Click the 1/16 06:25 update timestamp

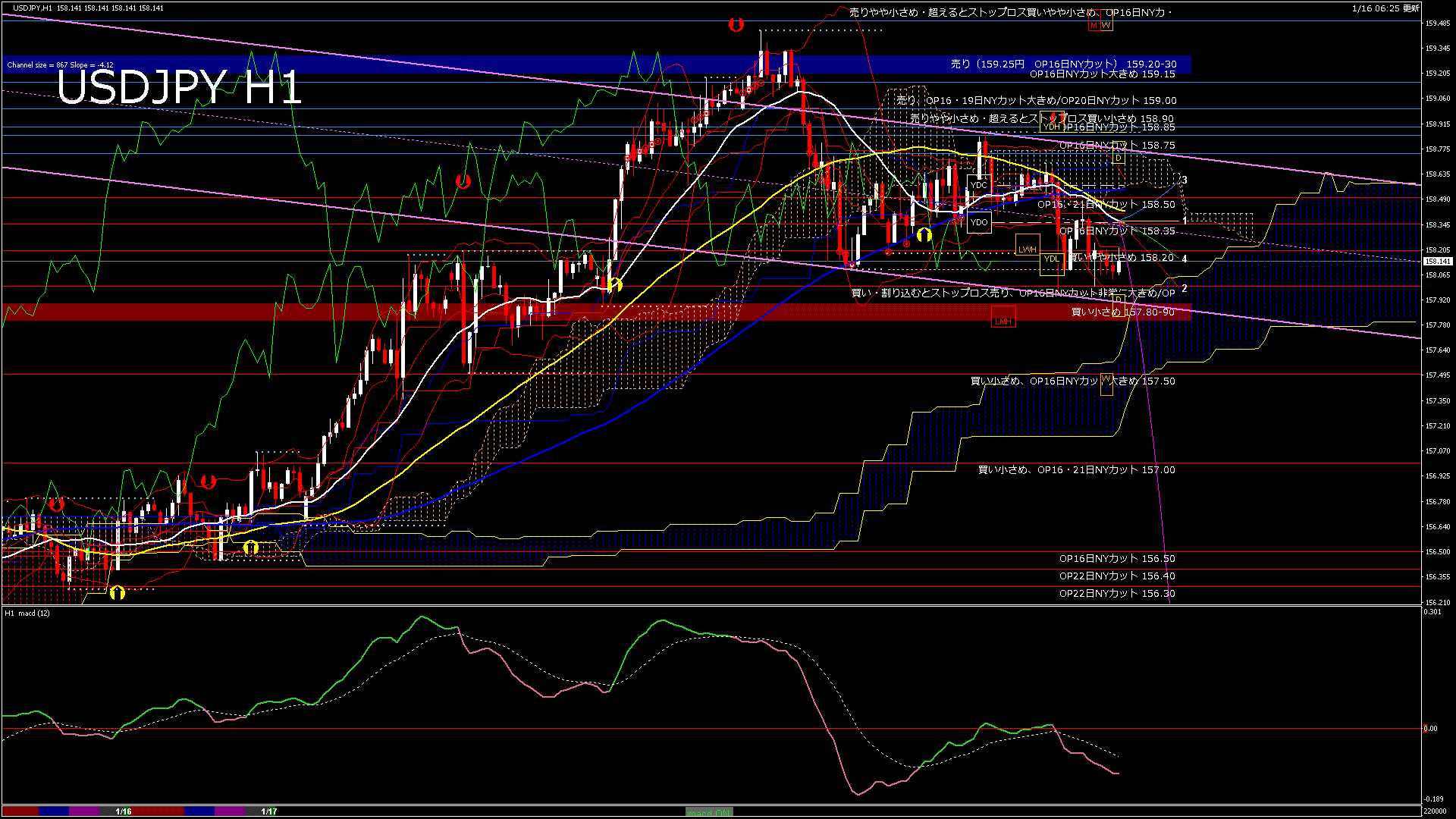tap(1385, 8)
